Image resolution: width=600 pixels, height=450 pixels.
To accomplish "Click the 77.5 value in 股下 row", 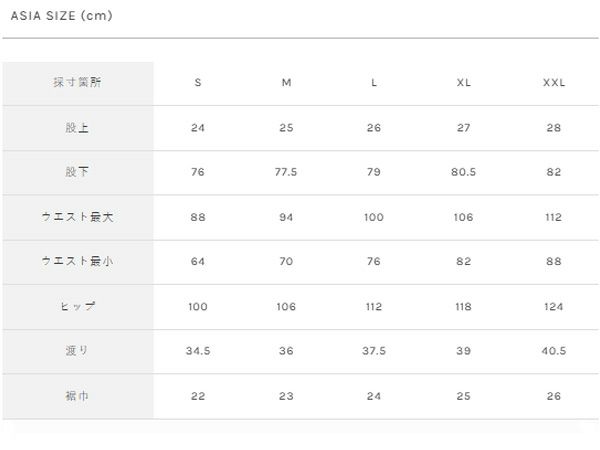I will pyautogui.click(x=286, y=172).
